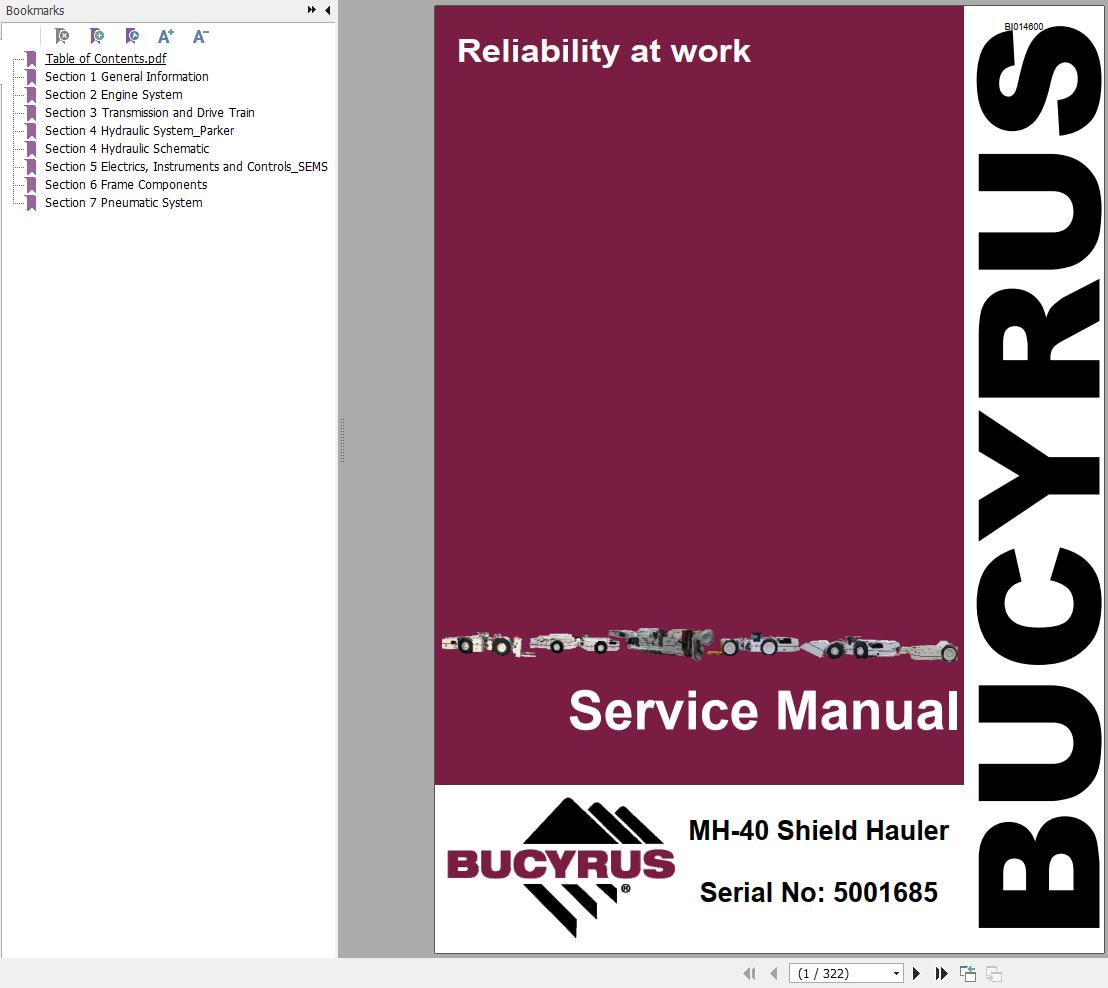Open Section 4 Hydraulic Schematic bookmark
This screenshot has height=988, width=1108.
127,148
